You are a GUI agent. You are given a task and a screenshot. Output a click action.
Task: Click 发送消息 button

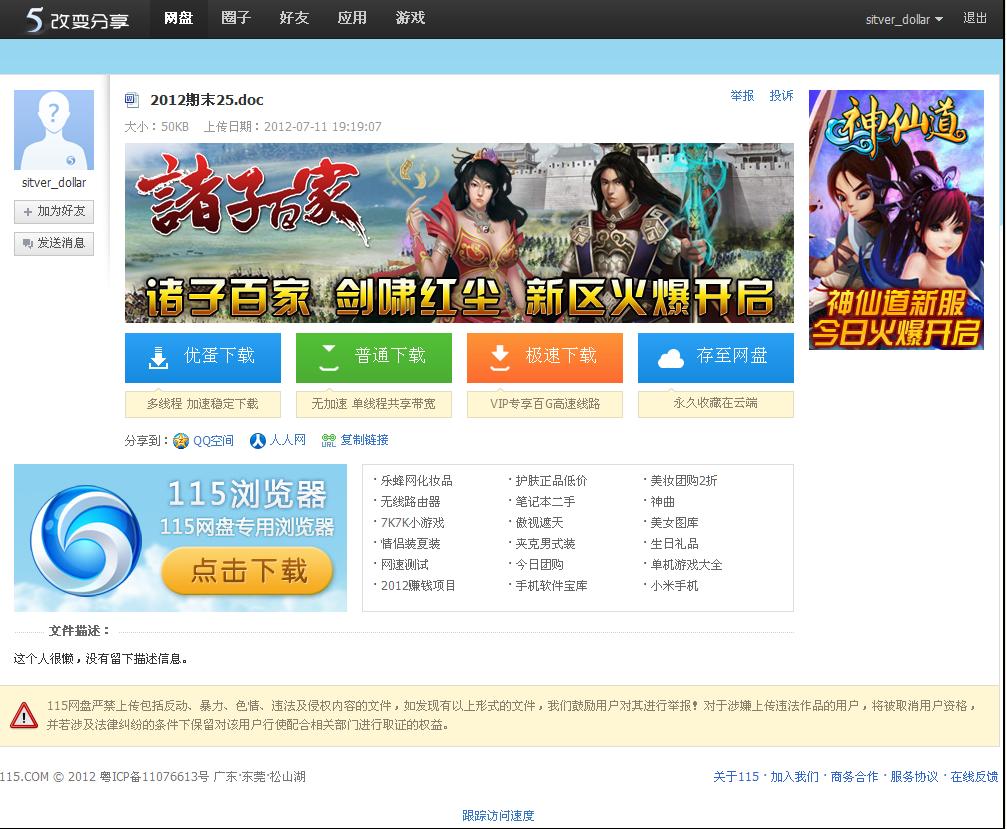pyautogui.click(x=54, y=243)
